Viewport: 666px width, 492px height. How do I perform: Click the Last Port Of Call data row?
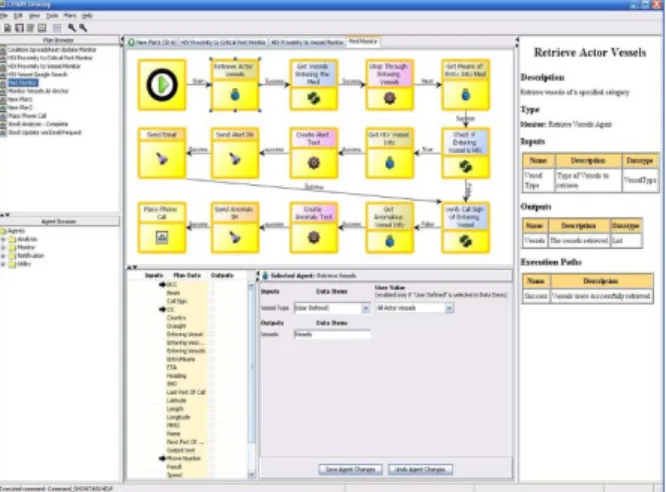point(185,392)
